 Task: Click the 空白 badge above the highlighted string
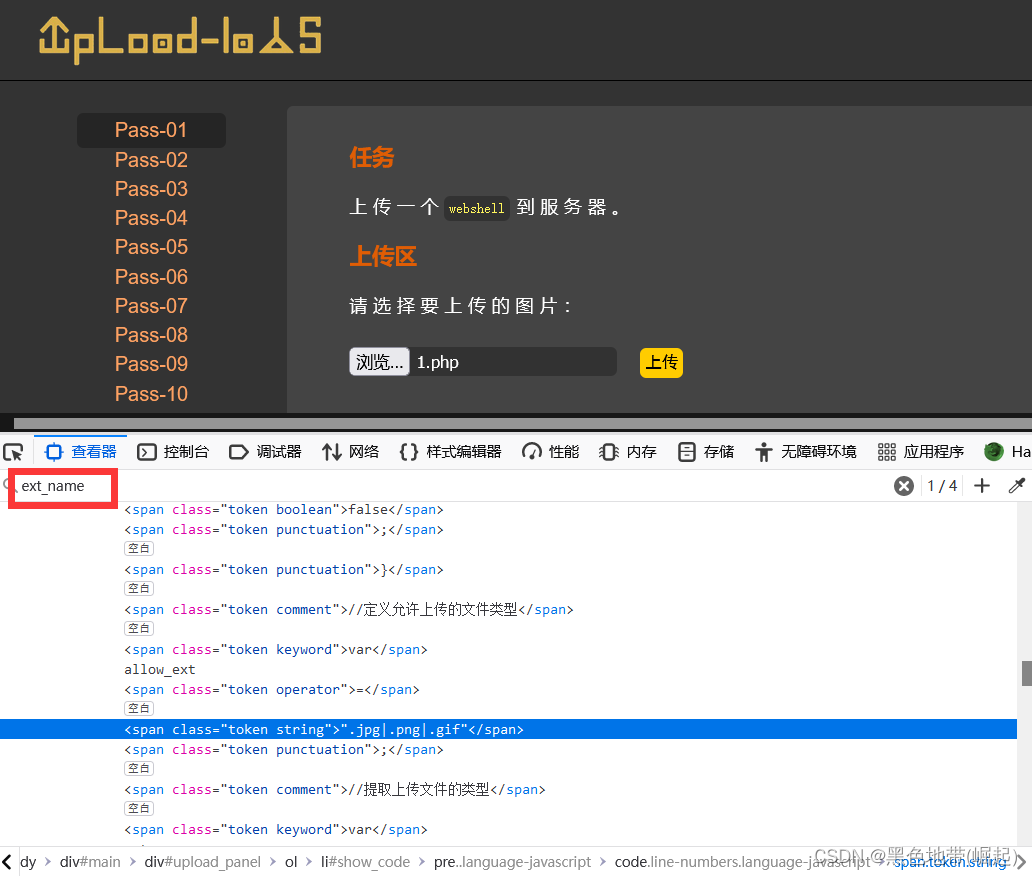click(139, 708)
